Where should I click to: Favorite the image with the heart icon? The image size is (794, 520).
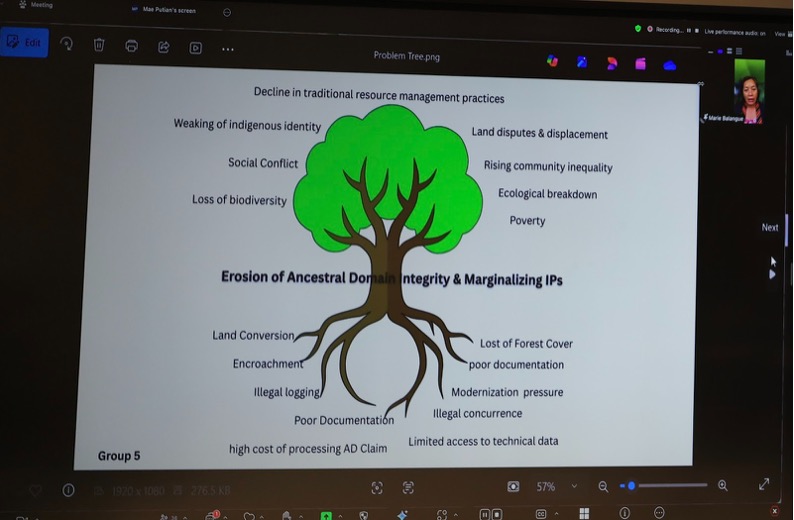pyautogui.click(x=36, y=490)
